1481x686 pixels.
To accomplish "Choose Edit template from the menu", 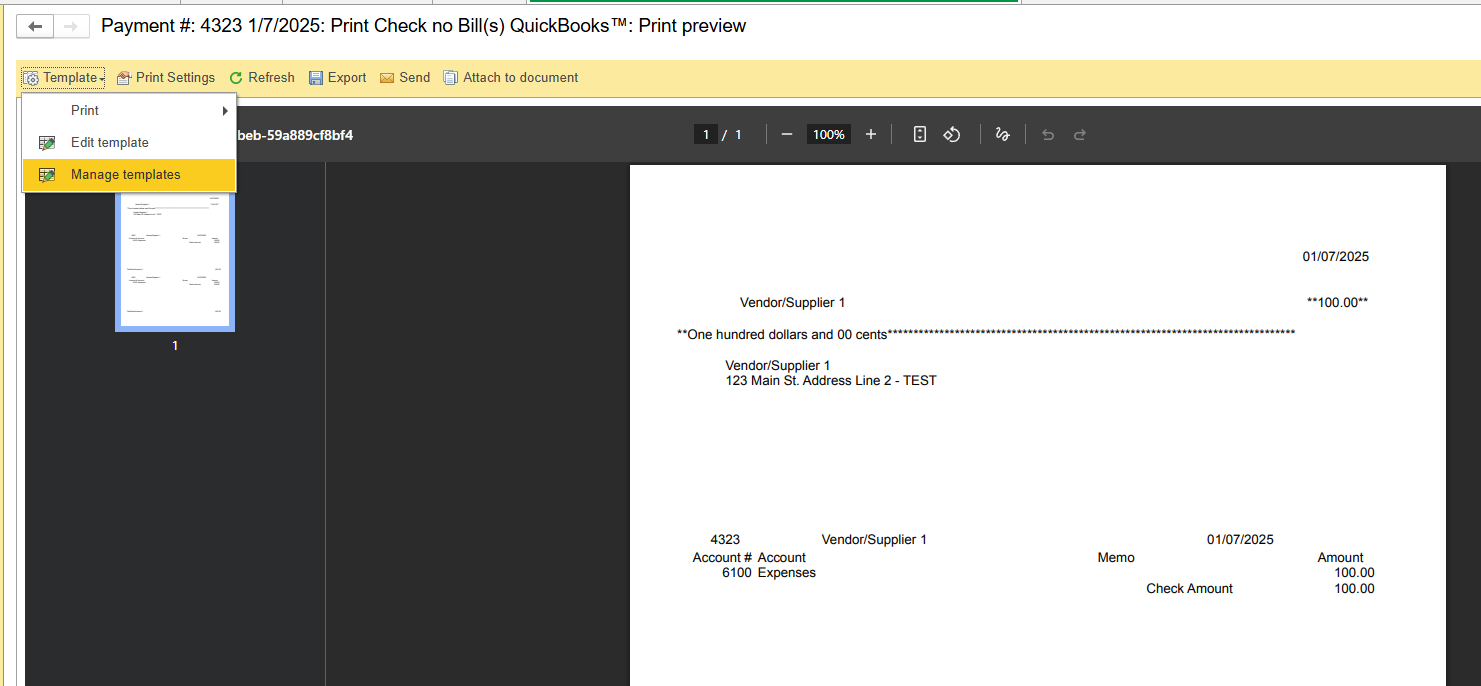I will click(x=110, y=143).
